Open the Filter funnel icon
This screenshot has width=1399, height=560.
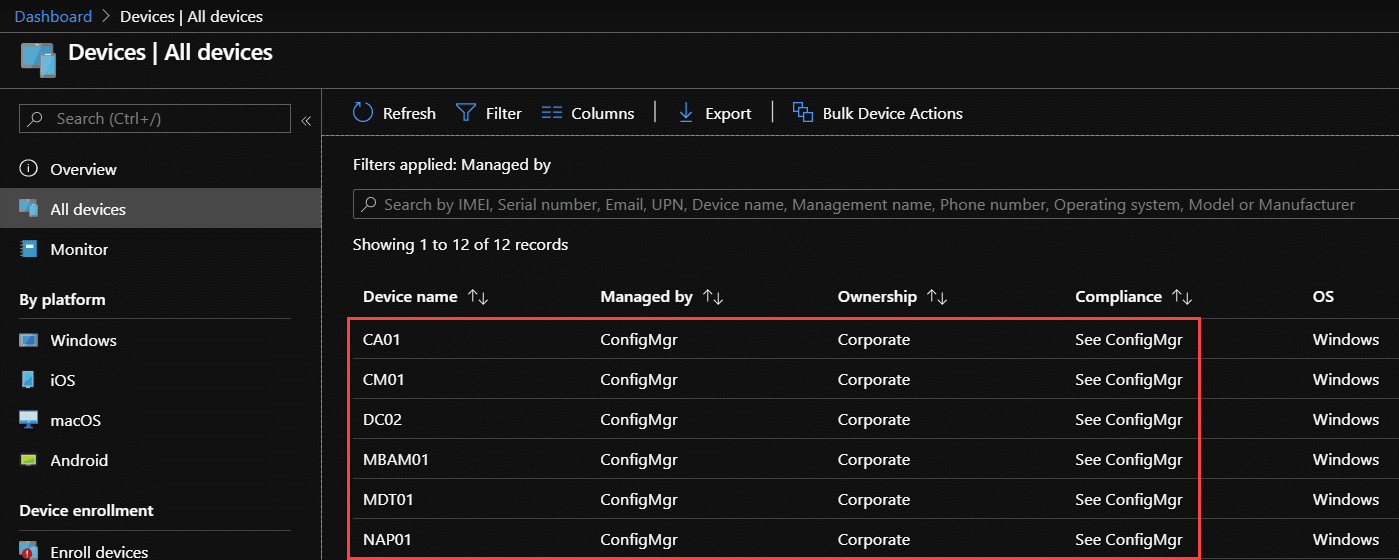(466, 113)
